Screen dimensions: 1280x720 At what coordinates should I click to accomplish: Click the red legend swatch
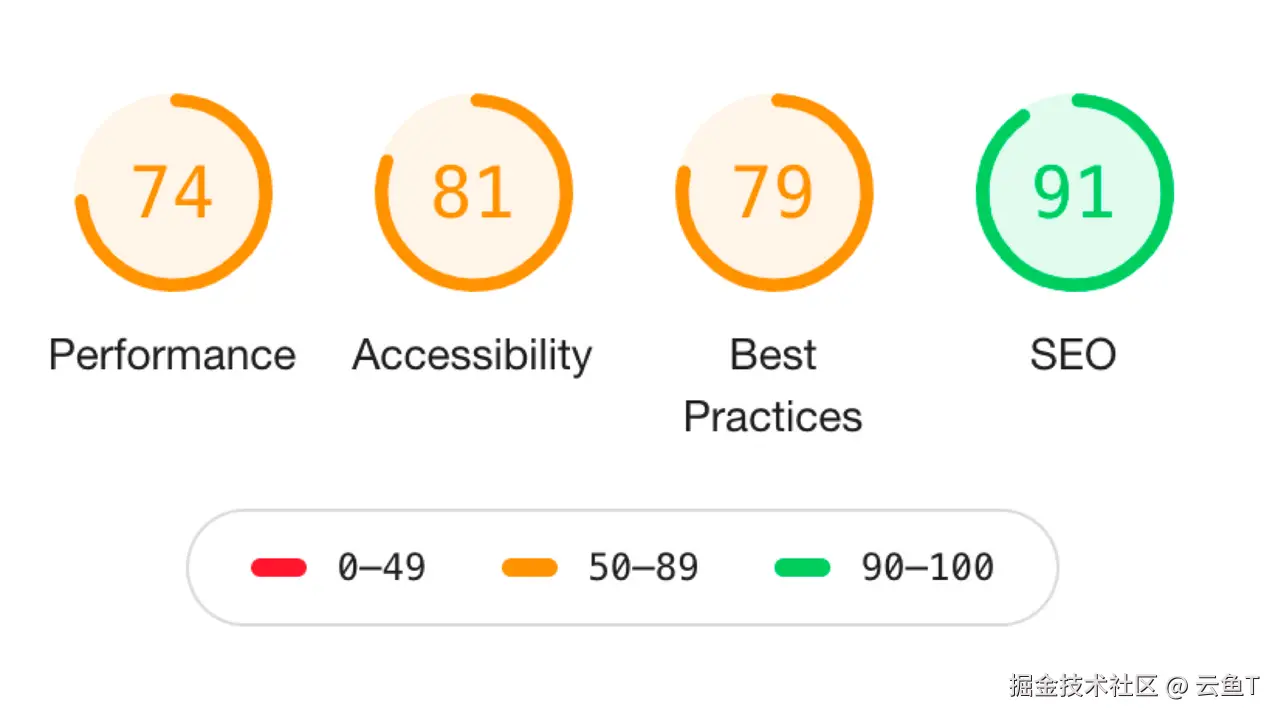[278, 568]
